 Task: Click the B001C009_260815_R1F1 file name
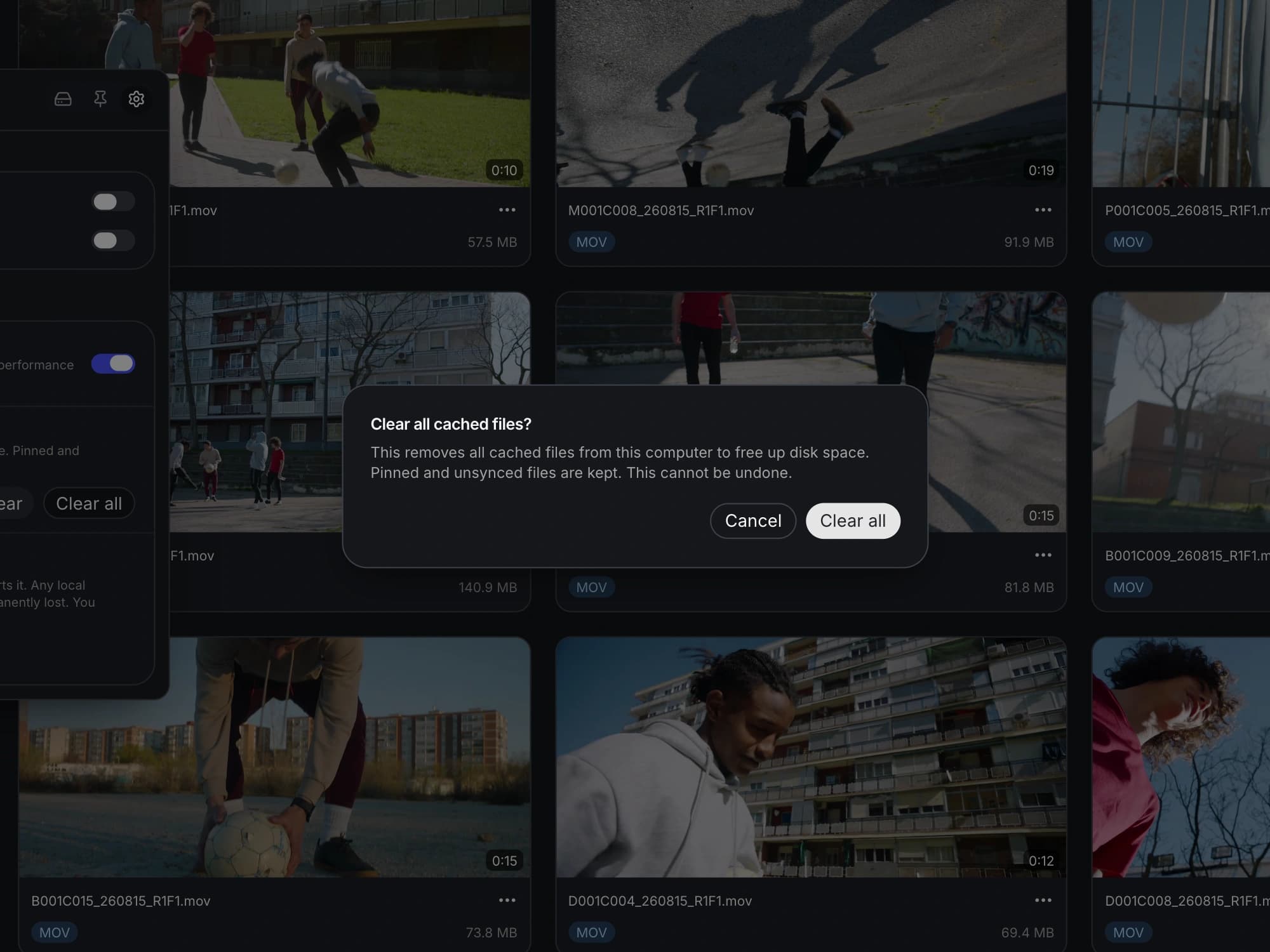[1187, 556]
